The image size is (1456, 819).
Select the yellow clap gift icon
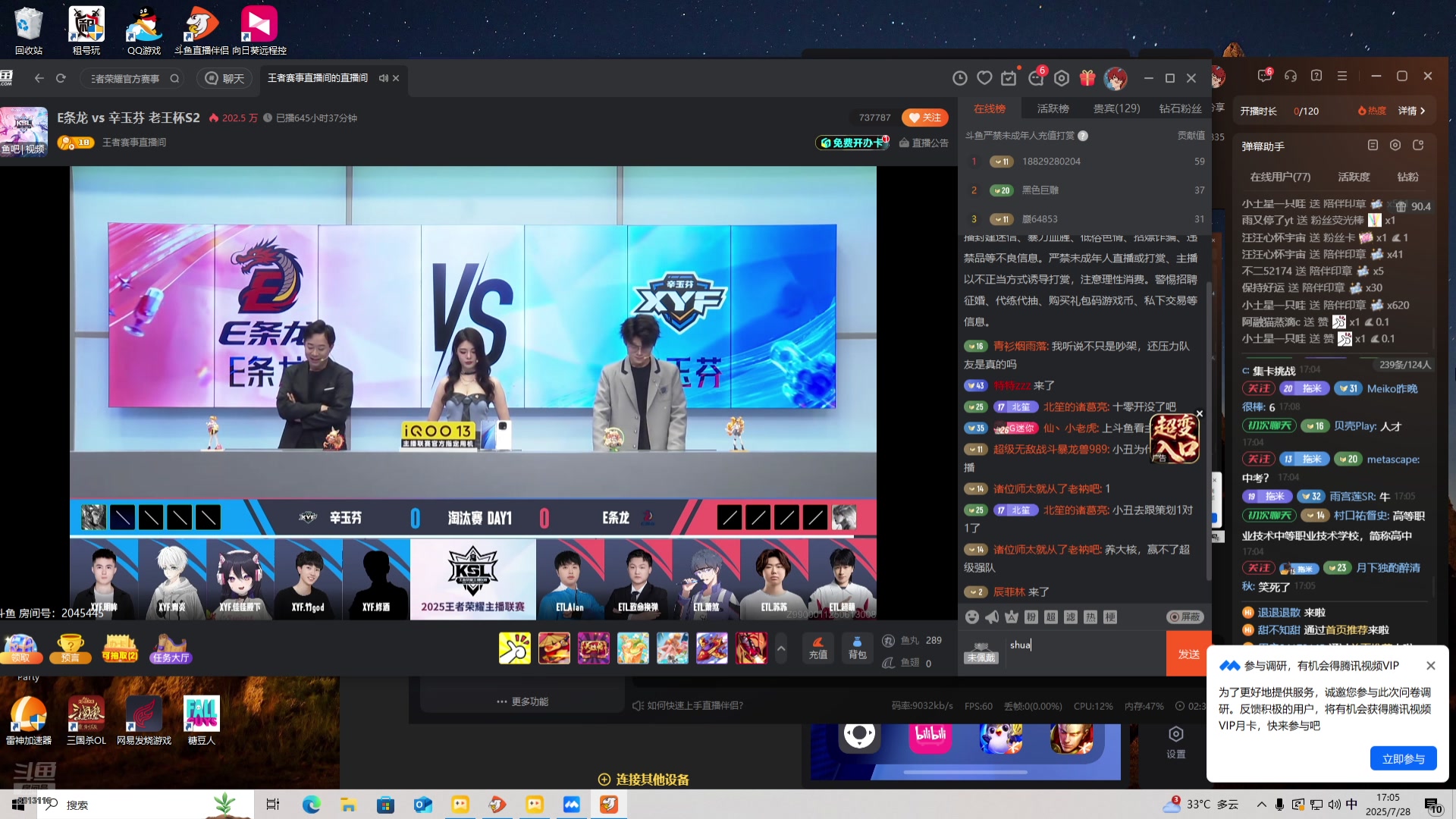515,648
